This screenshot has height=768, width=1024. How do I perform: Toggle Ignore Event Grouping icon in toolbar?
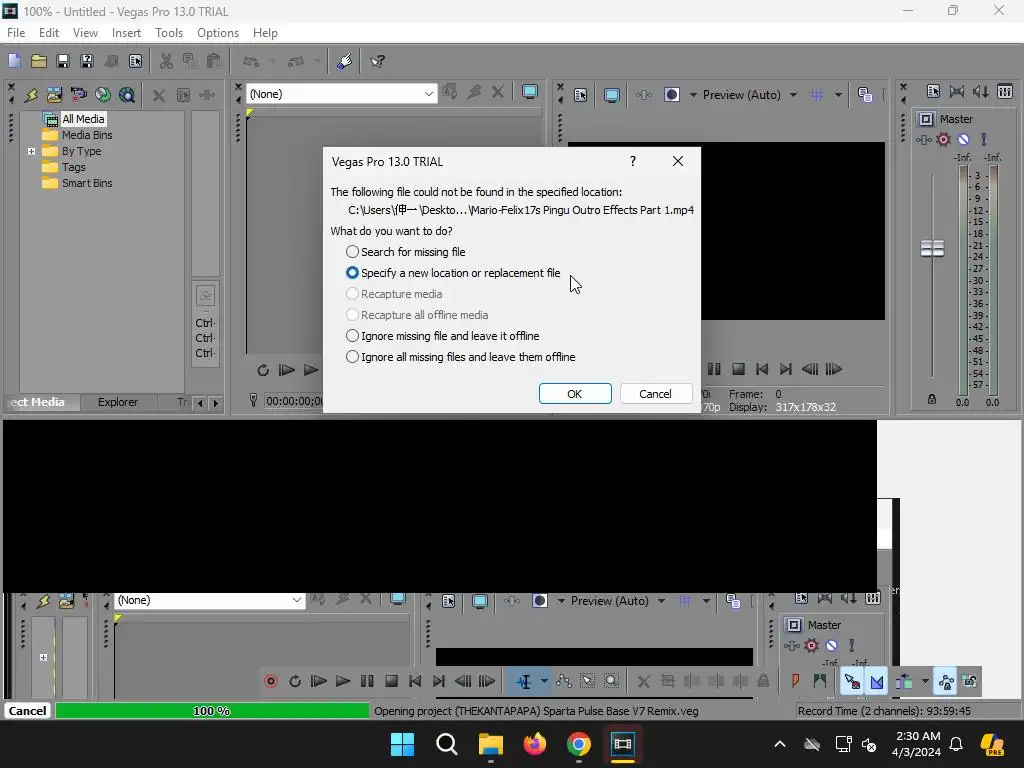970,681
